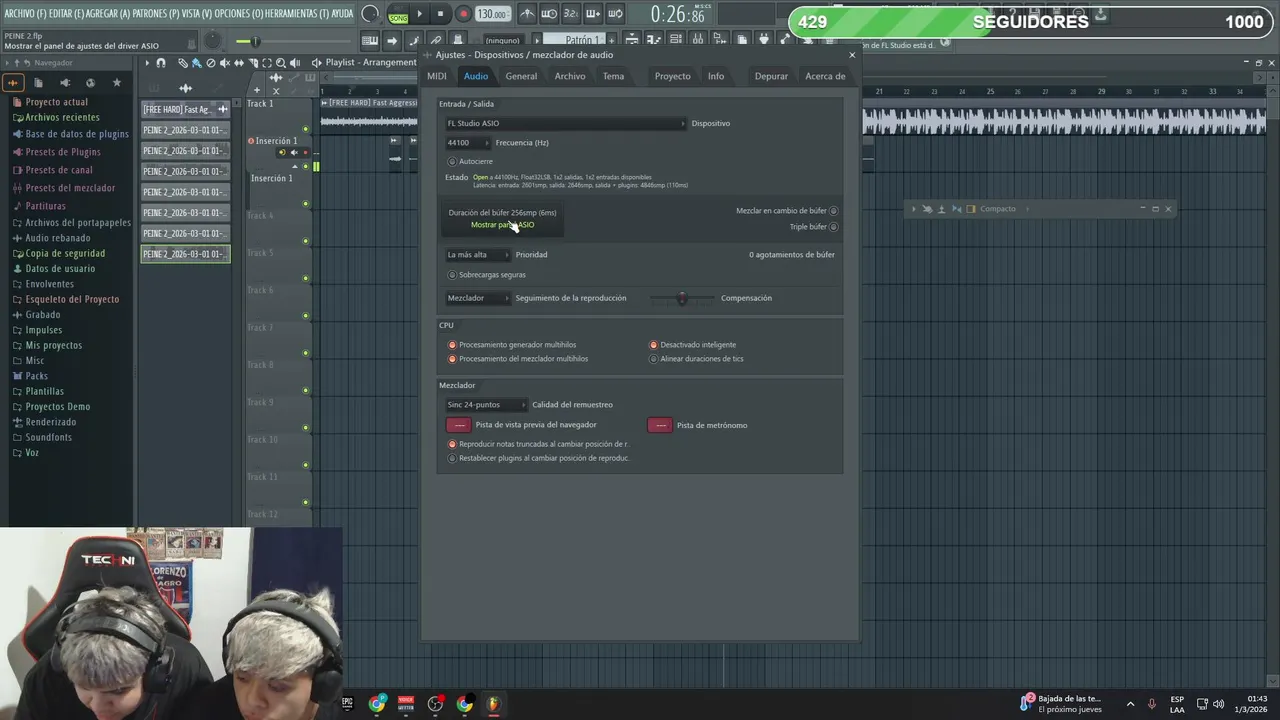Click the microphone icon in the system tray
This screenshot has width=1280, height=720.
coord(1152,704)
